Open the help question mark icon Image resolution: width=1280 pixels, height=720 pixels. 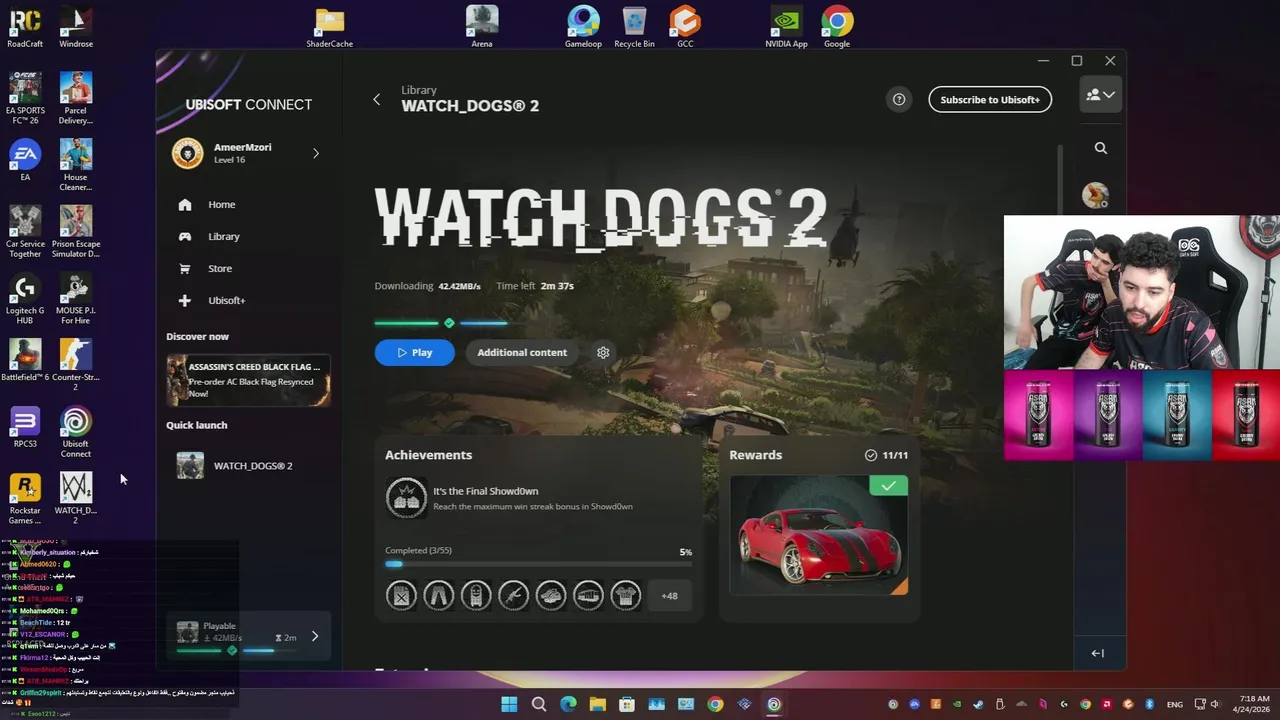coord(899,99)
